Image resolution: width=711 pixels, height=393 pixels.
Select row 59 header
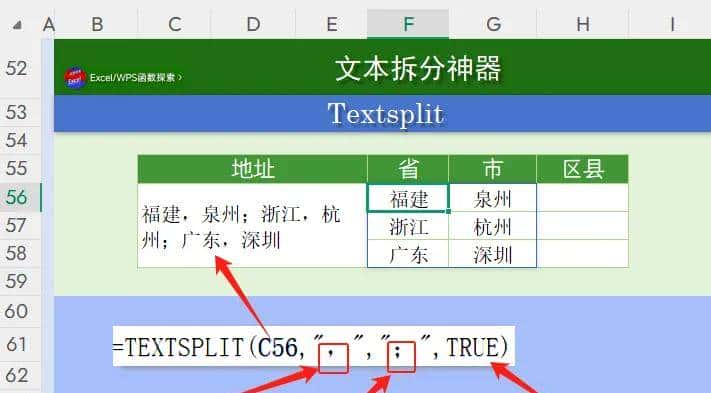click(x=20, y=281)
